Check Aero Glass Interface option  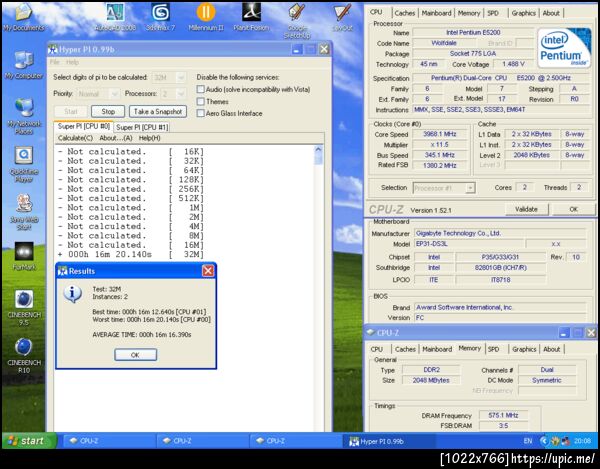click(x=201, y=113)
